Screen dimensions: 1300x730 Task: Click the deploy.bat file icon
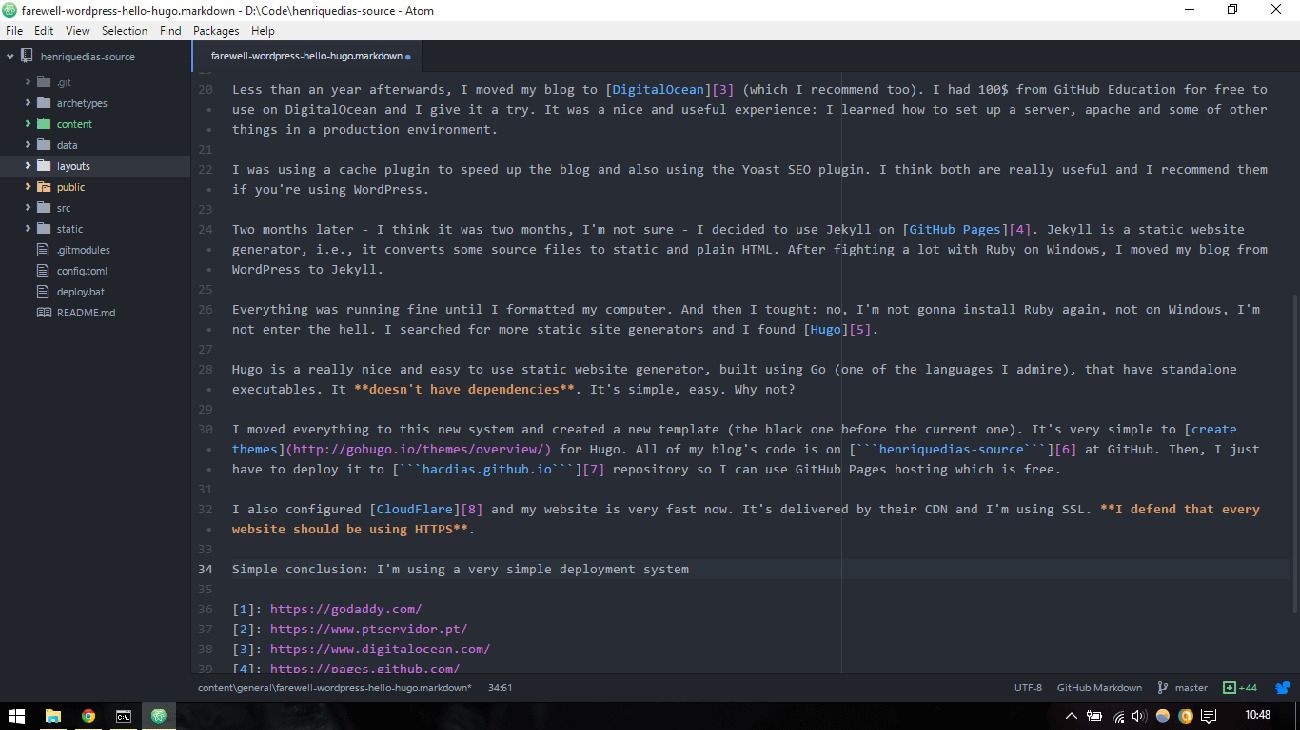click(43, 292)
